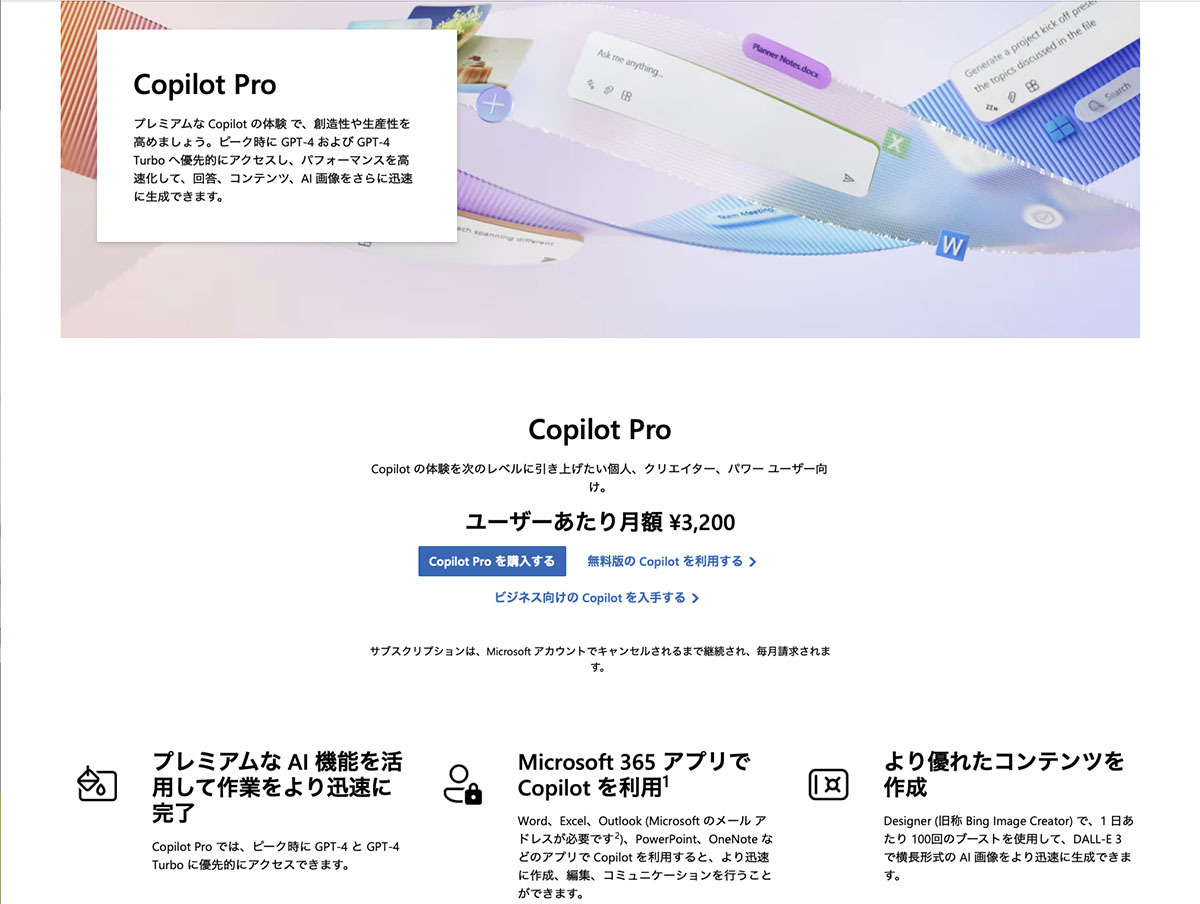Click the Copilot Pro を購入する button
Screen dimensions: 1200x904
pos(492,561)
